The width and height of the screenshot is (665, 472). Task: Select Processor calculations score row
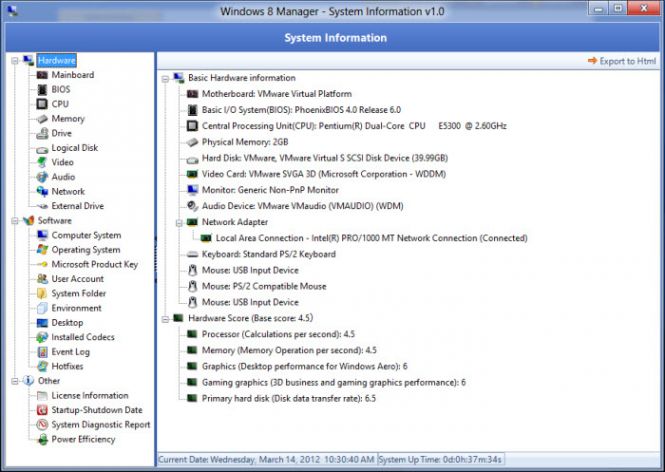pyautogui.click(x=278, y=334)
